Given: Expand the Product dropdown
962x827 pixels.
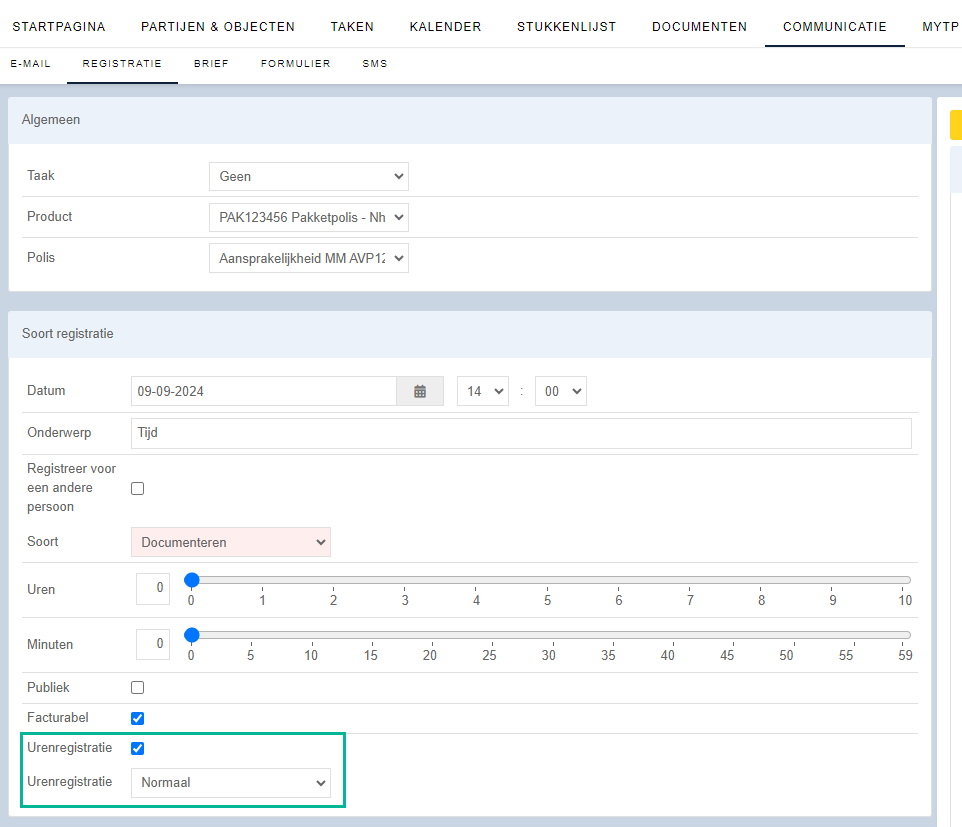Looking at the screenshot, I should point(308,217).
